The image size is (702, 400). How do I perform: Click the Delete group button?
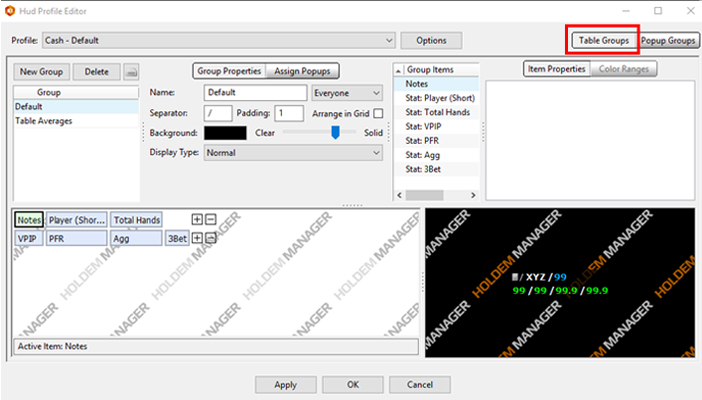click(97, 72)
